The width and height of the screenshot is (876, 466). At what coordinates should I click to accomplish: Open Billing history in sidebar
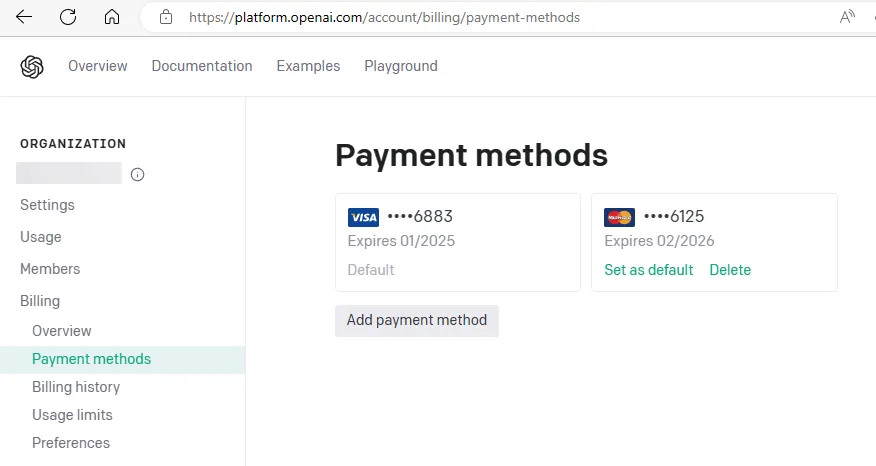[x=76, y=387]
